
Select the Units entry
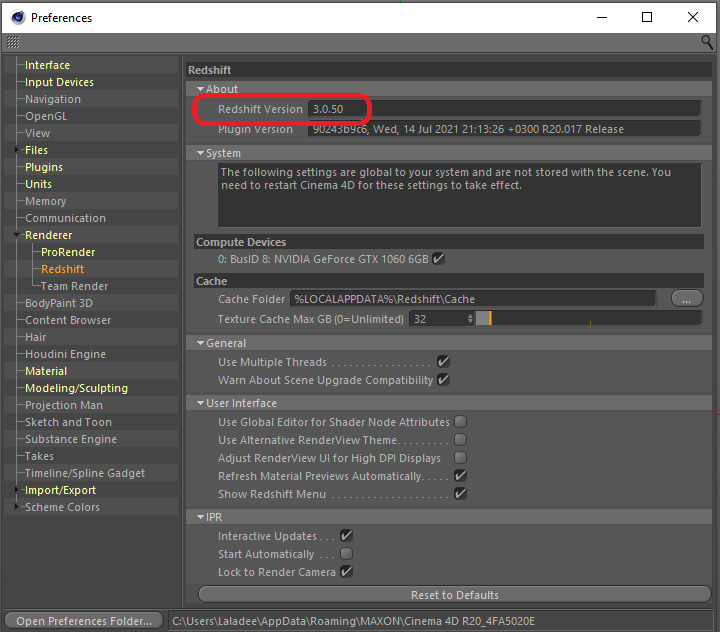(x=38, y=184)
